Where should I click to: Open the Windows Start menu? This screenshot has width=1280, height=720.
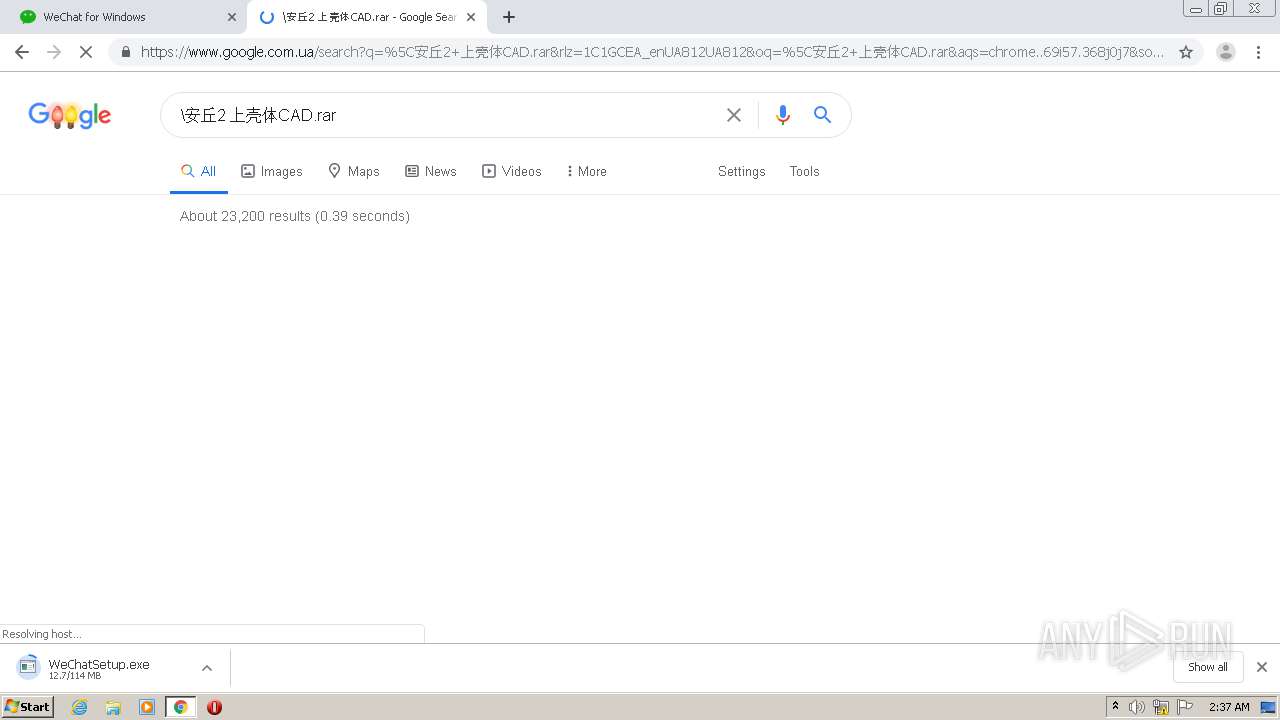pyautogui.click(x=27, y=707)
